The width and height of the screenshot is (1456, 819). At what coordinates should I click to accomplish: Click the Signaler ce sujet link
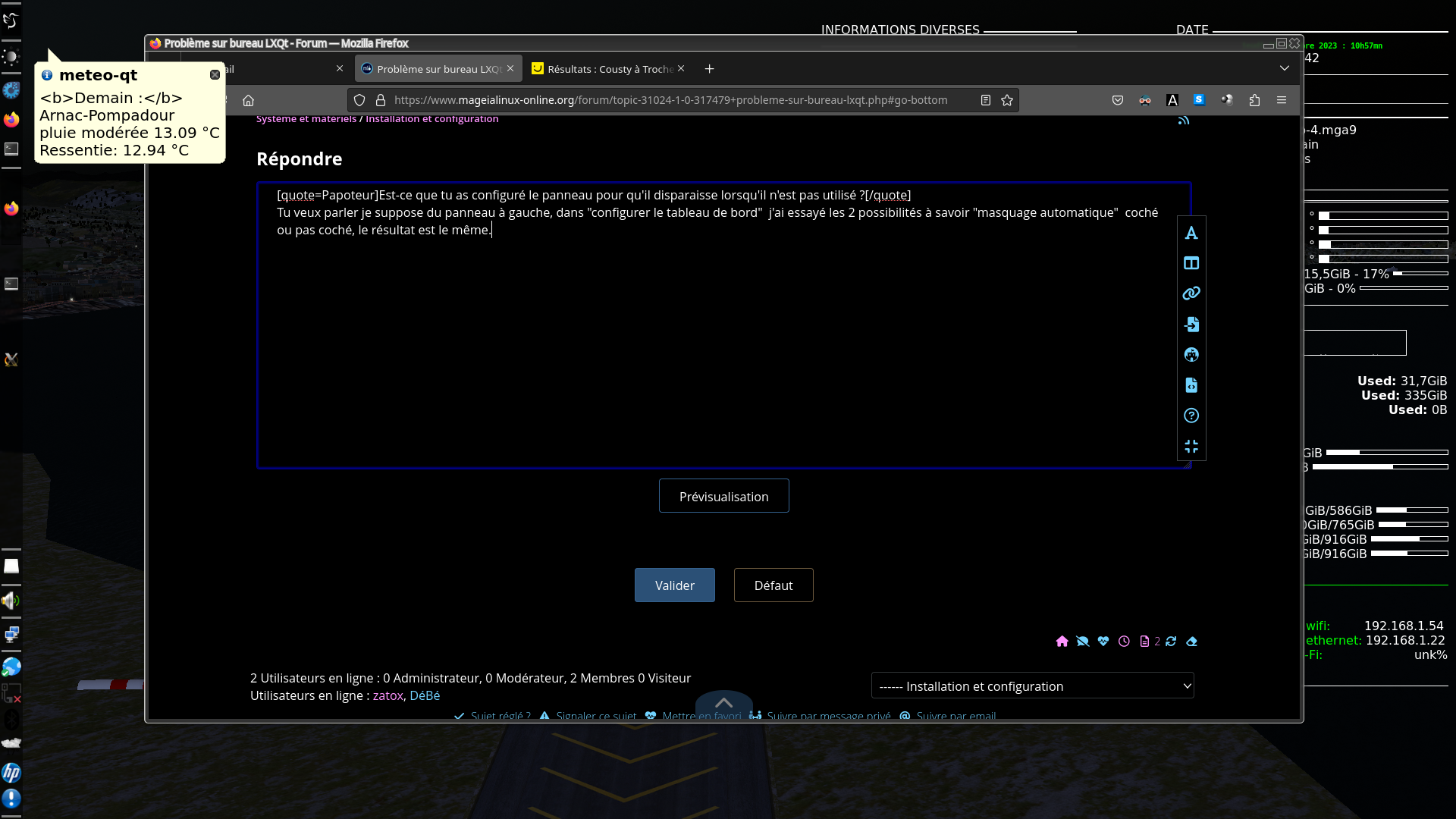point(596,716)
